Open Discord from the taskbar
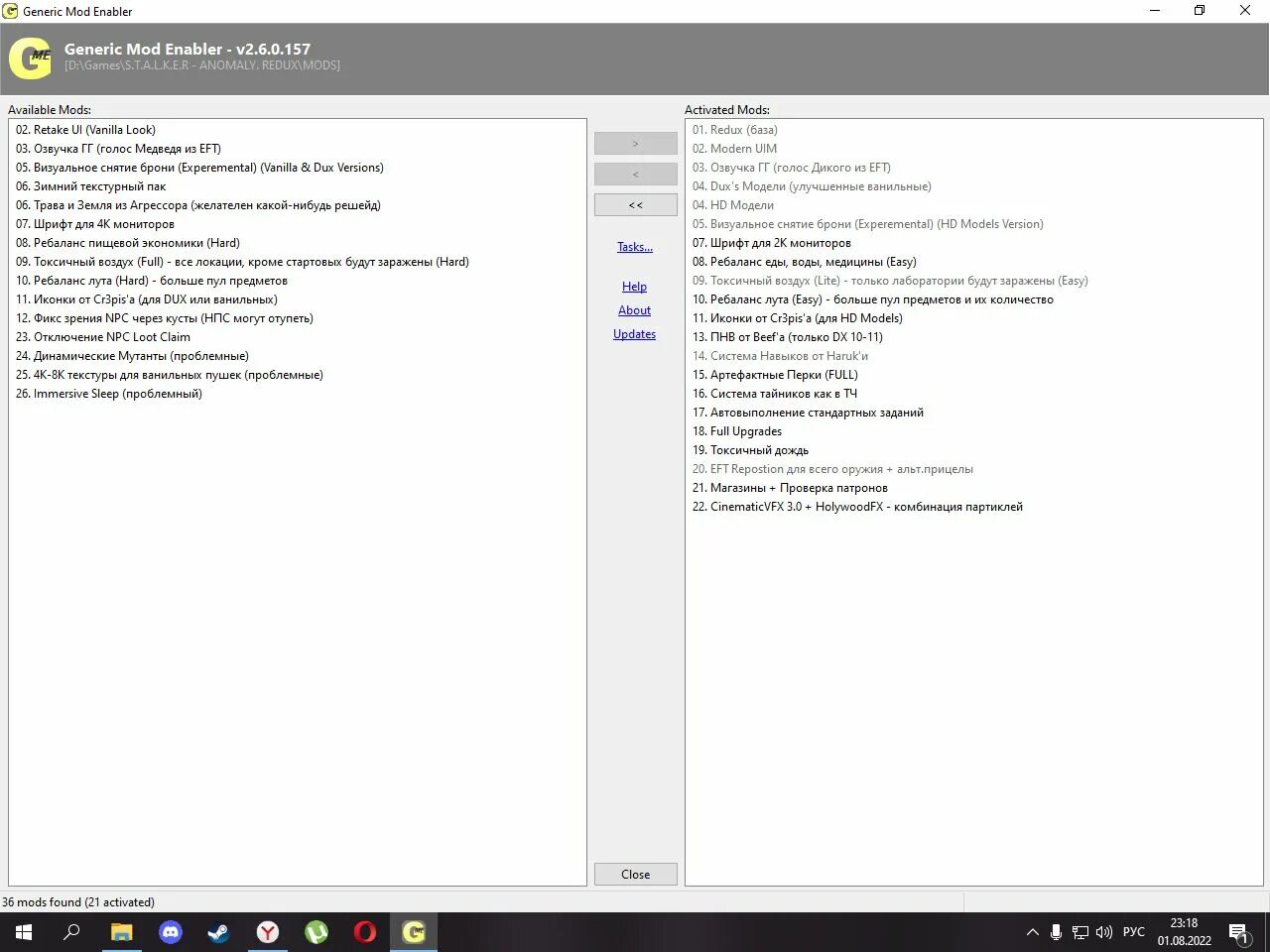 tap(171, 932)
